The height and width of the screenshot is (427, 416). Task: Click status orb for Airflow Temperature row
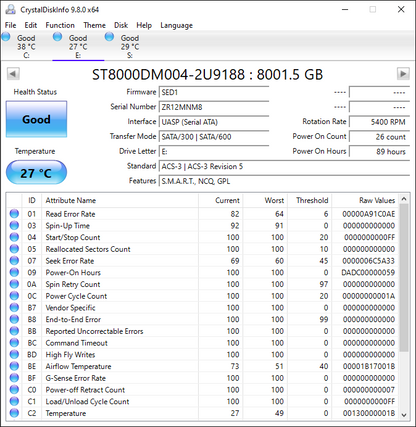pyautogui.click(x=14, y=366)
